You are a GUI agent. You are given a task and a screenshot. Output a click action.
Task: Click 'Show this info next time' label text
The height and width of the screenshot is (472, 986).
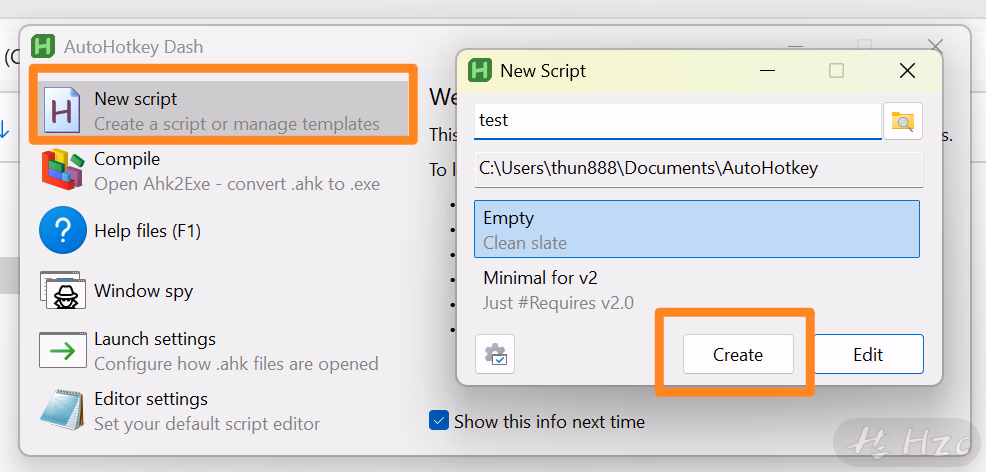tap(549, 421)
